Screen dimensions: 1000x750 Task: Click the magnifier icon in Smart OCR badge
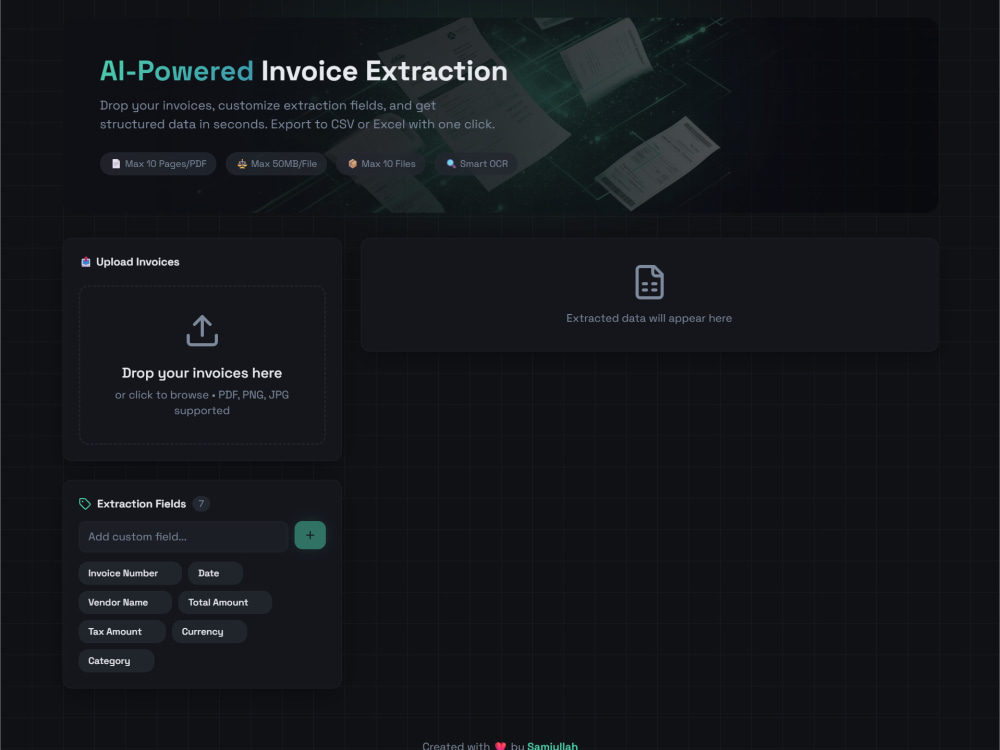[x=451, y=164]
